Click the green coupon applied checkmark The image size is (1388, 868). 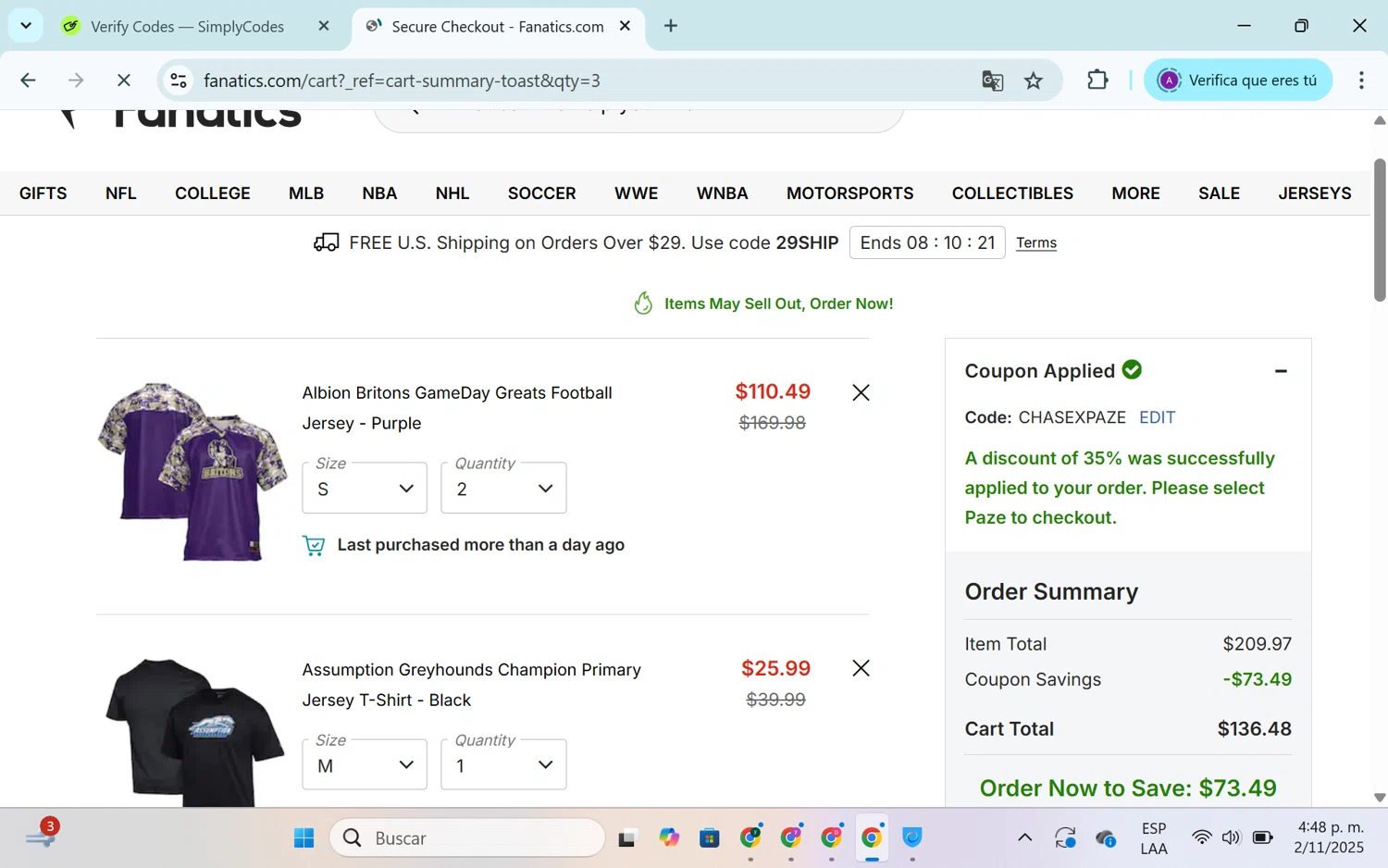pyautogui.click(x=1132, y=369)
